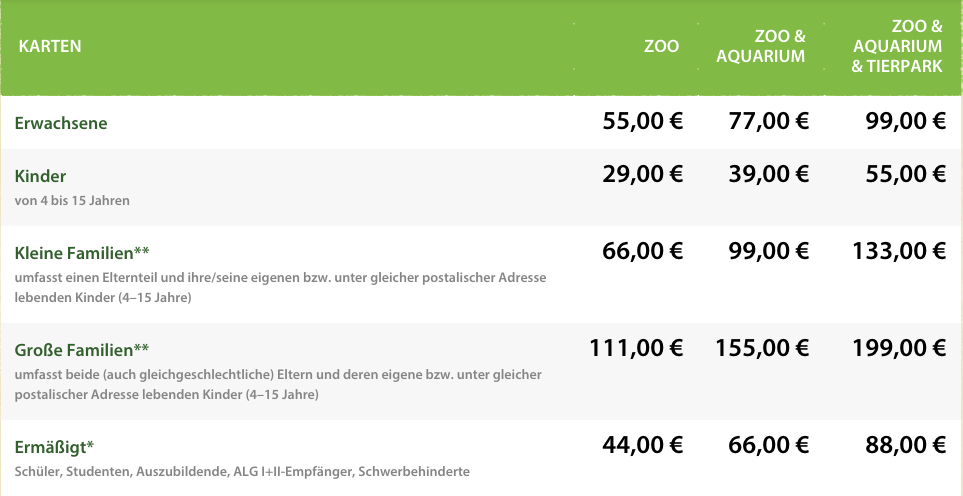Select the 199,00 € large family price
963x496 pixels.
pos(899,348)
